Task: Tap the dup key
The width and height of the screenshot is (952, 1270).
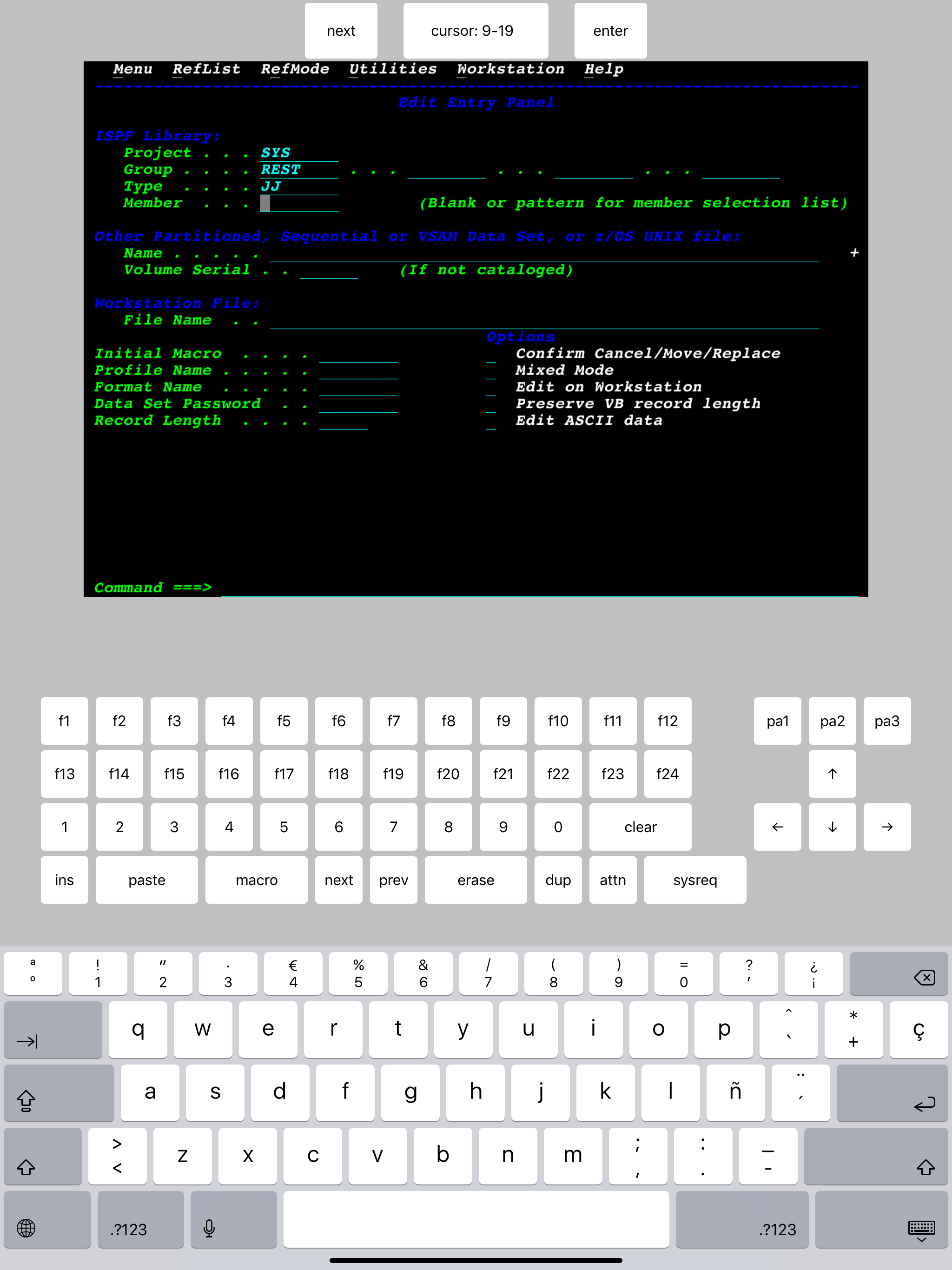Action: pyautogui.click(x=558, y=880)
